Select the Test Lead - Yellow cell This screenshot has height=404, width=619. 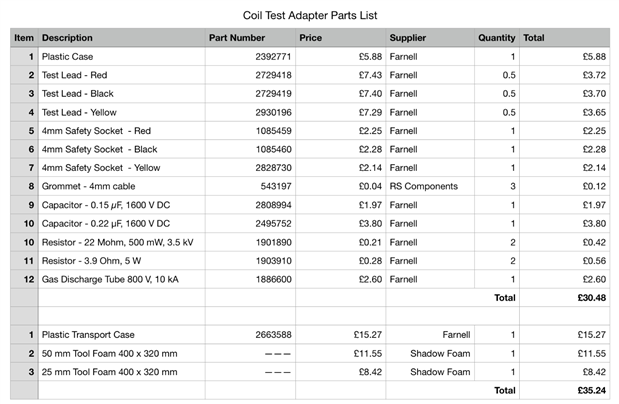point(79,112)
